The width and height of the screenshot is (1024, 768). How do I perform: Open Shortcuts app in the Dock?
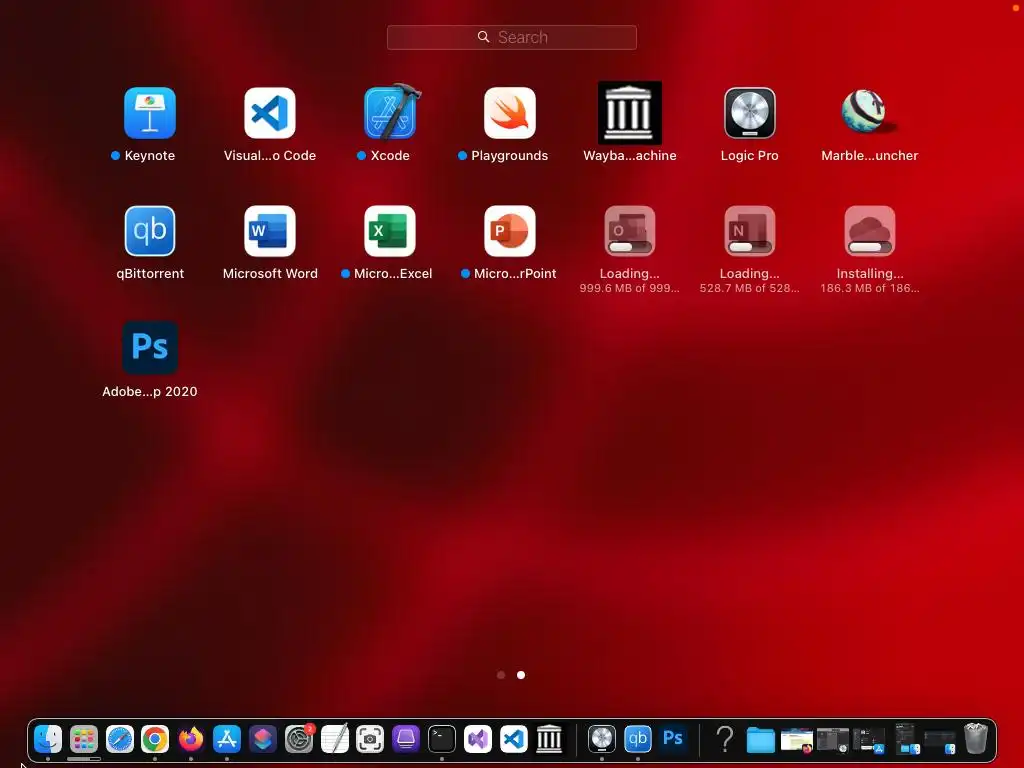[263, 739]
